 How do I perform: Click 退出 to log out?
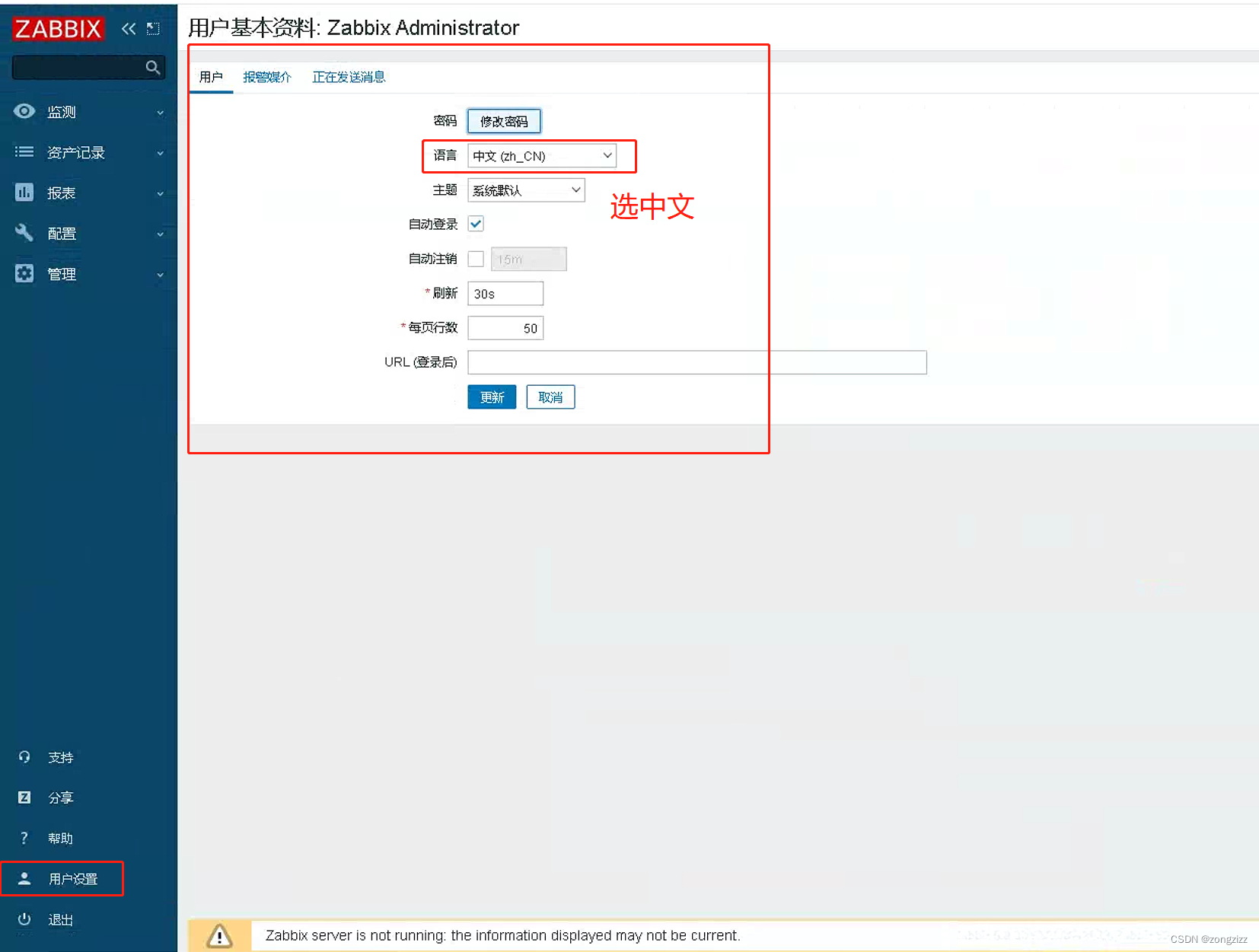point(61,920)
